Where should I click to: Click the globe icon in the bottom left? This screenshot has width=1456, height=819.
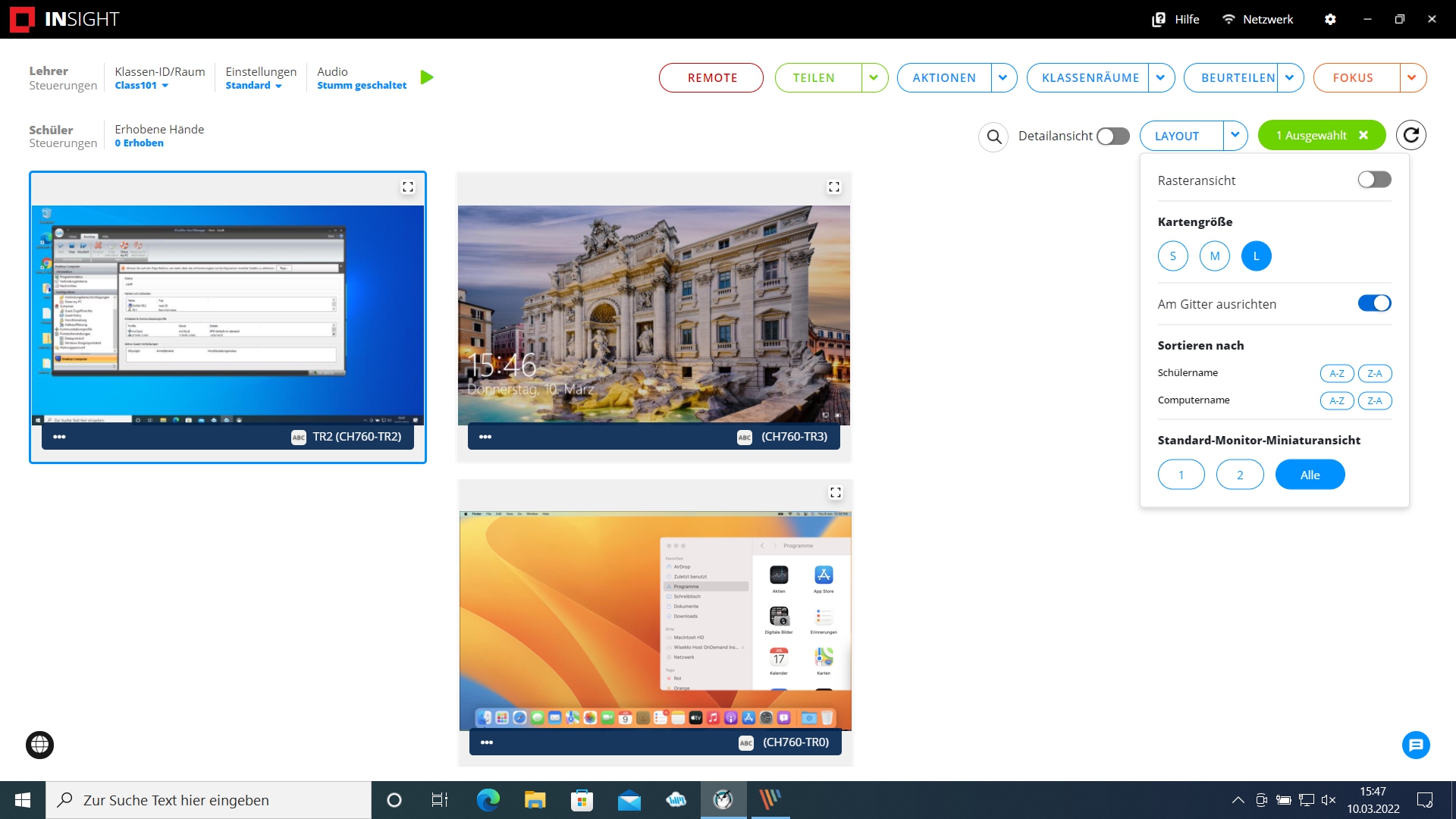coord(39,745)
